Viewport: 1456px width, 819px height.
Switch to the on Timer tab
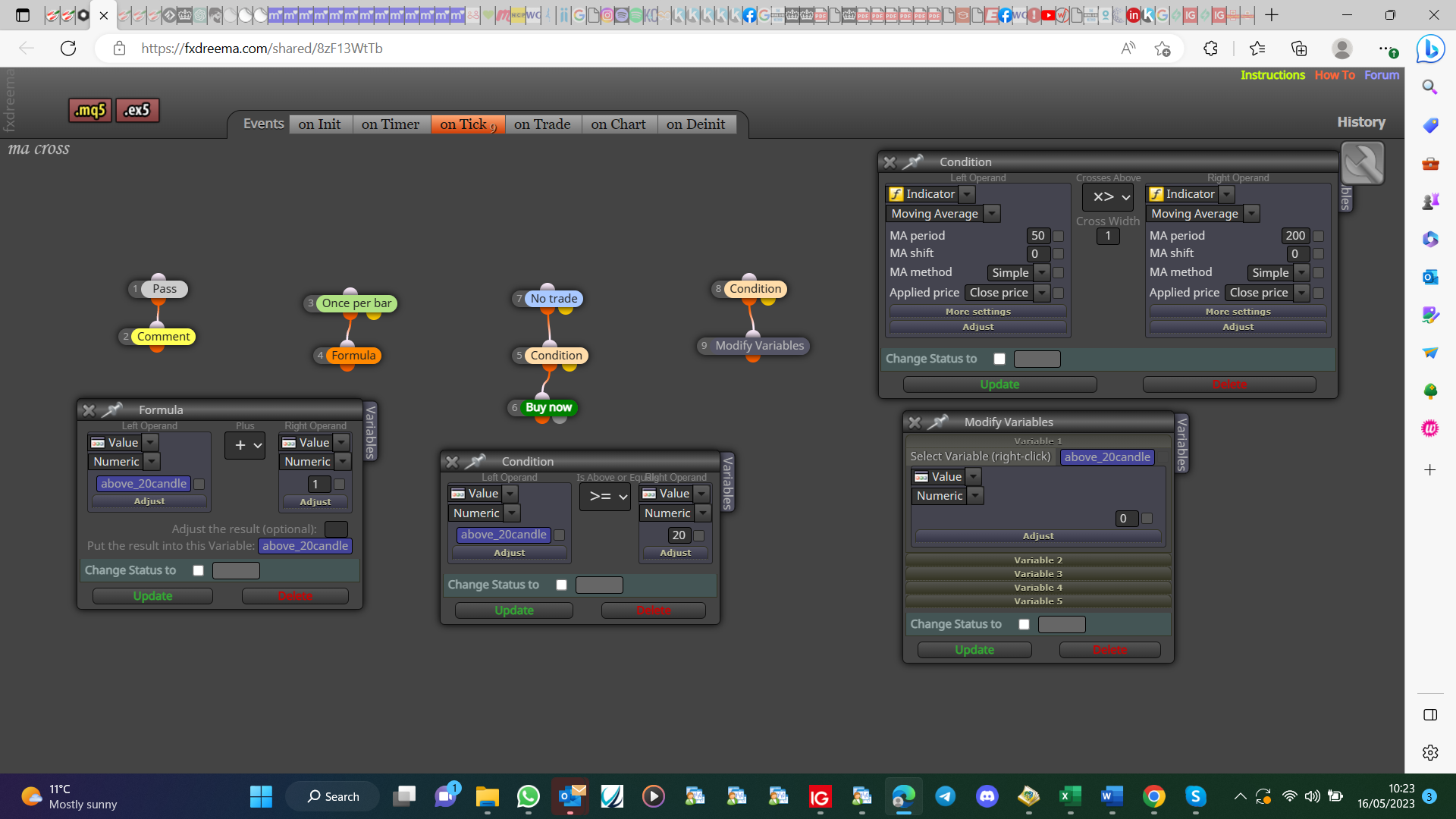391,124
